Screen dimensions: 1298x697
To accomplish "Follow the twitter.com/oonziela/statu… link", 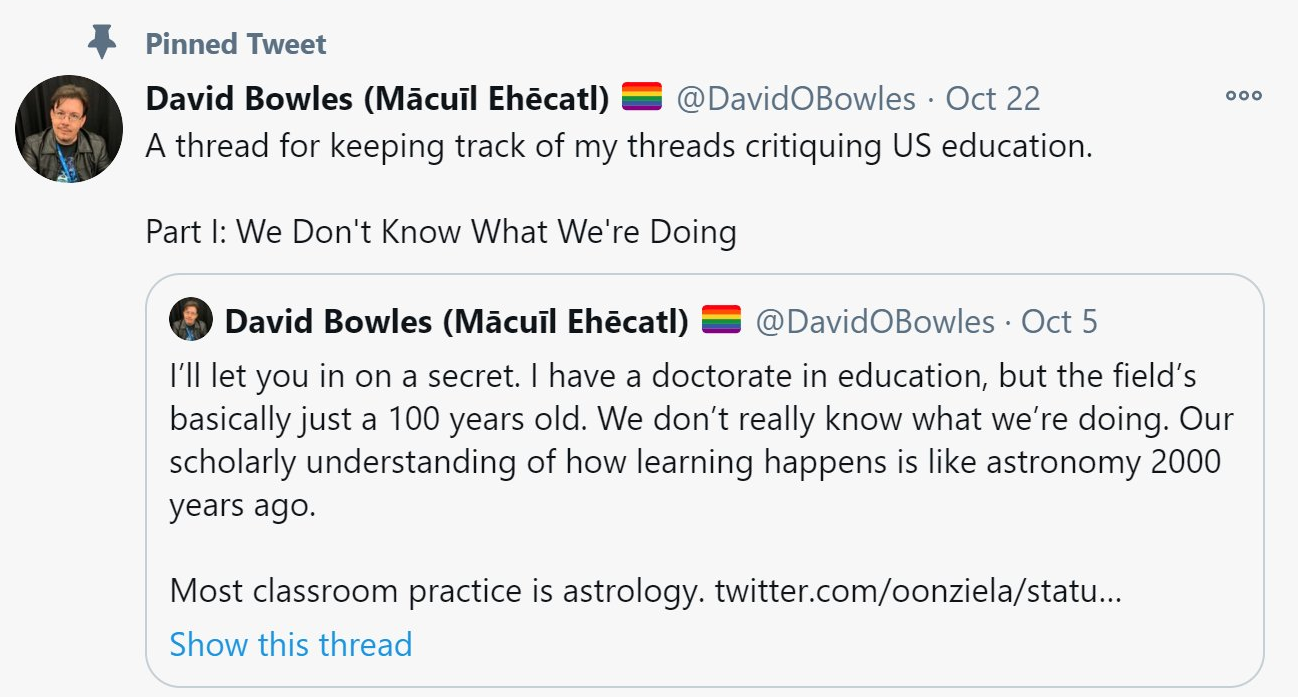I will coord(918,590).
